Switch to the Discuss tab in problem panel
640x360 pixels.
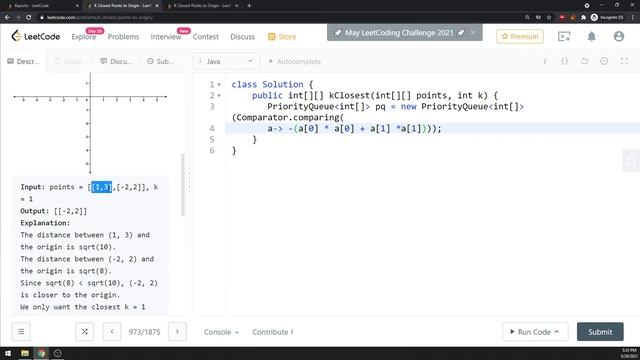coord(116,61)
